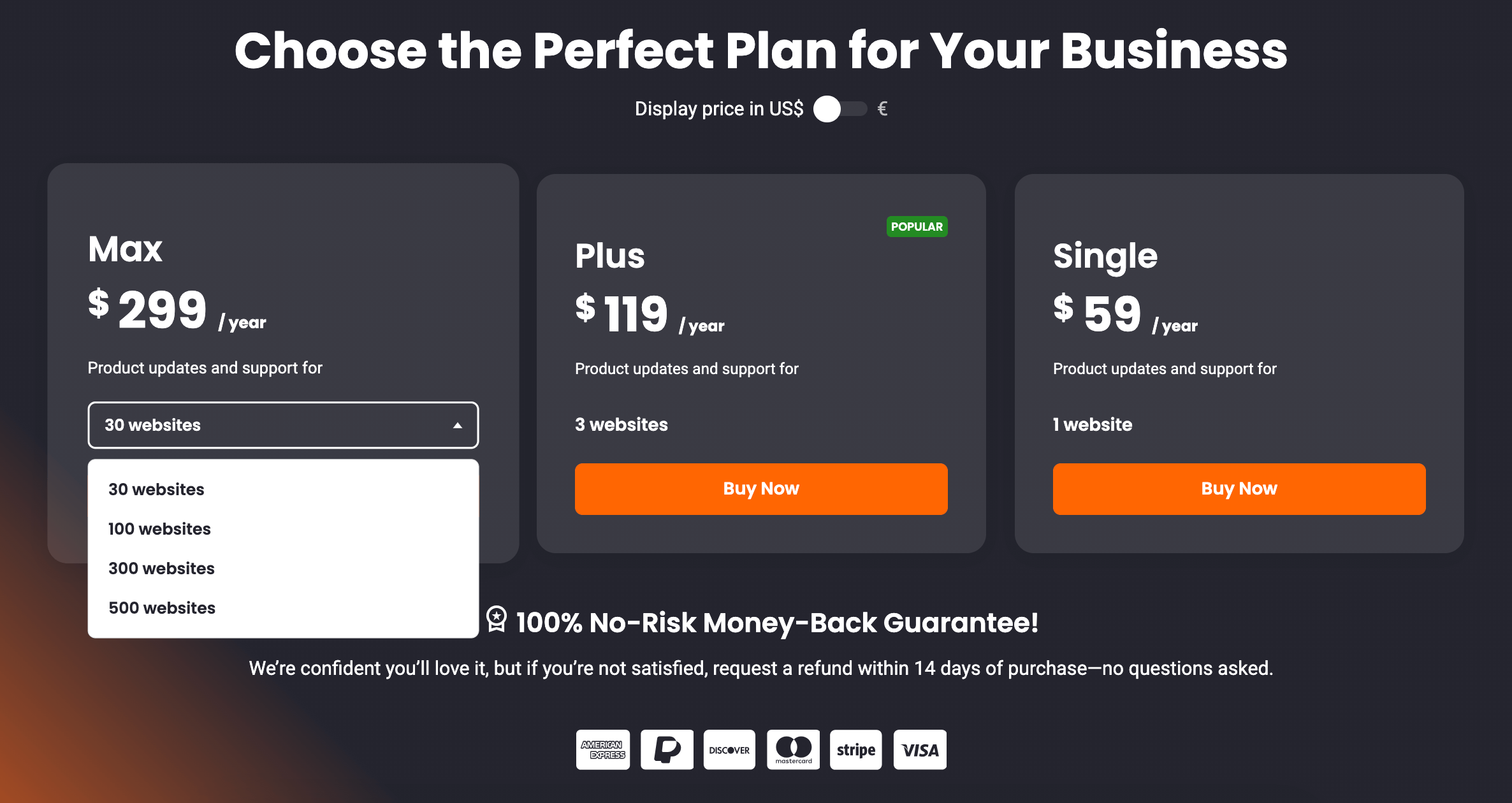Click the money-back guarantee ribbon badge icon
This screenshot has height=803, width=1512.
[x=497, y=619]
